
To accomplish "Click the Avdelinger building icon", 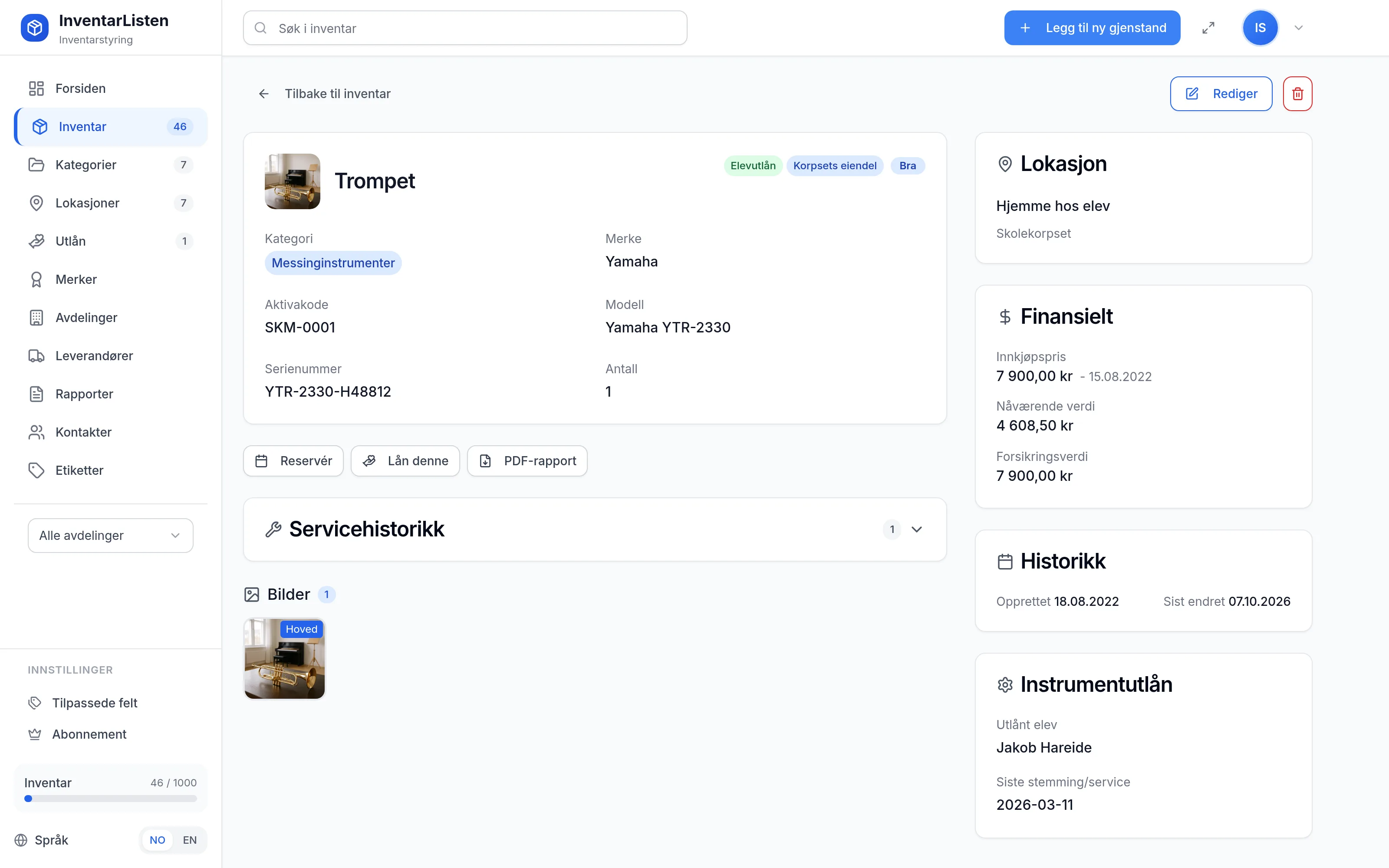I will [x=36, y=317].
